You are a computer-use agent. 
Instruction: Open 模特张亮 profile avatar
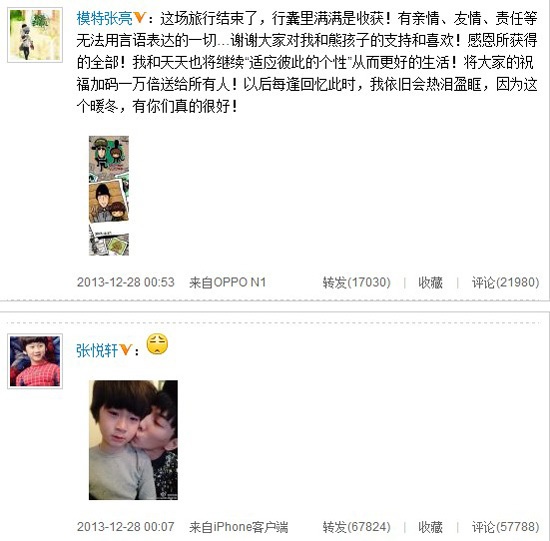(x=35, y=35)
